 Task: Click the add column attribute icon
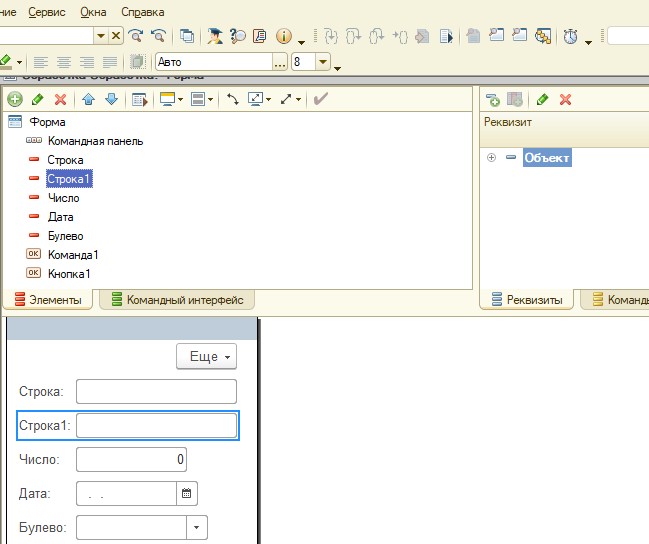[x=514, y=99]
